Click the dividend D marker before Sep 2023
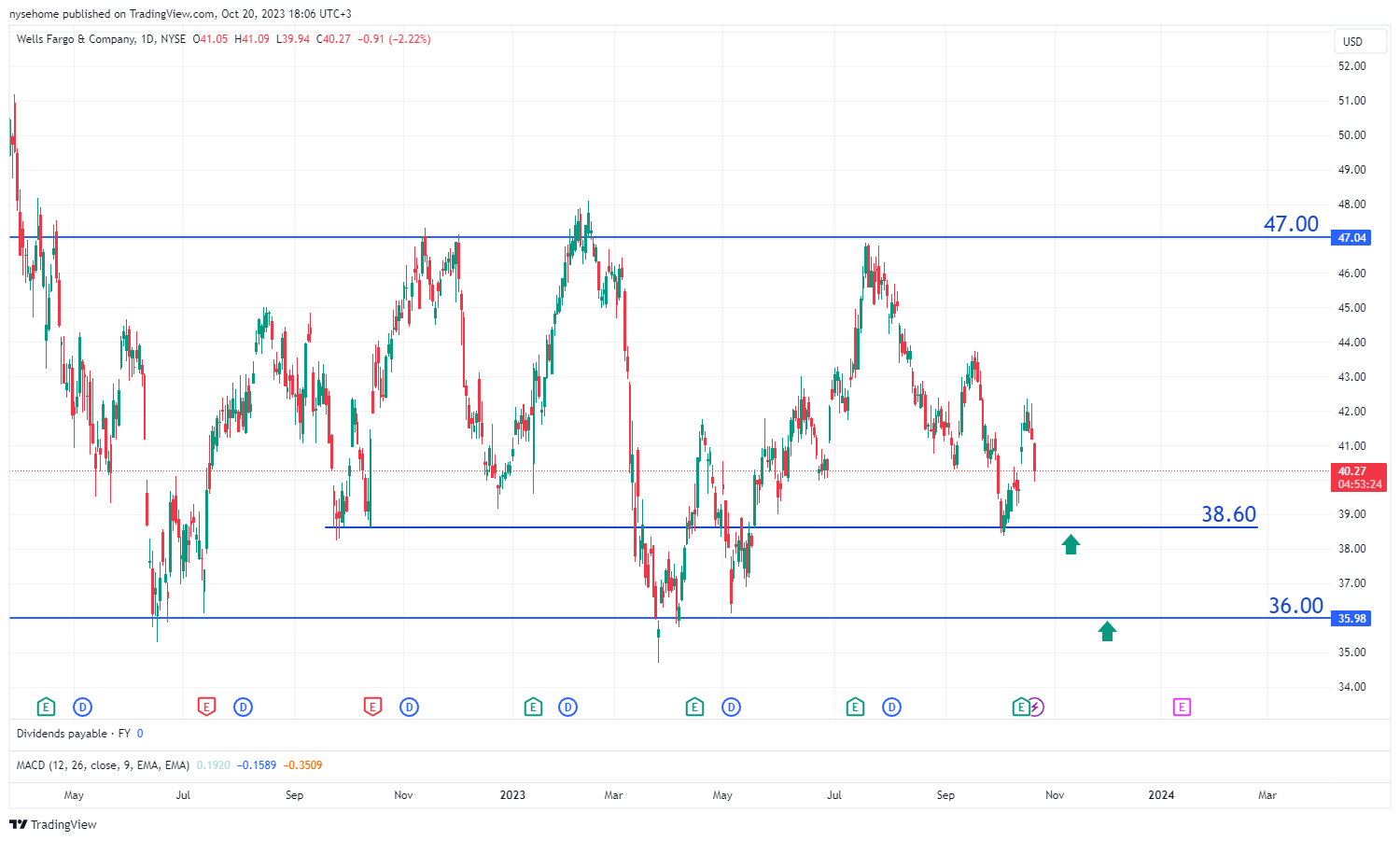 pyautogui.click(x=891, y=708)
